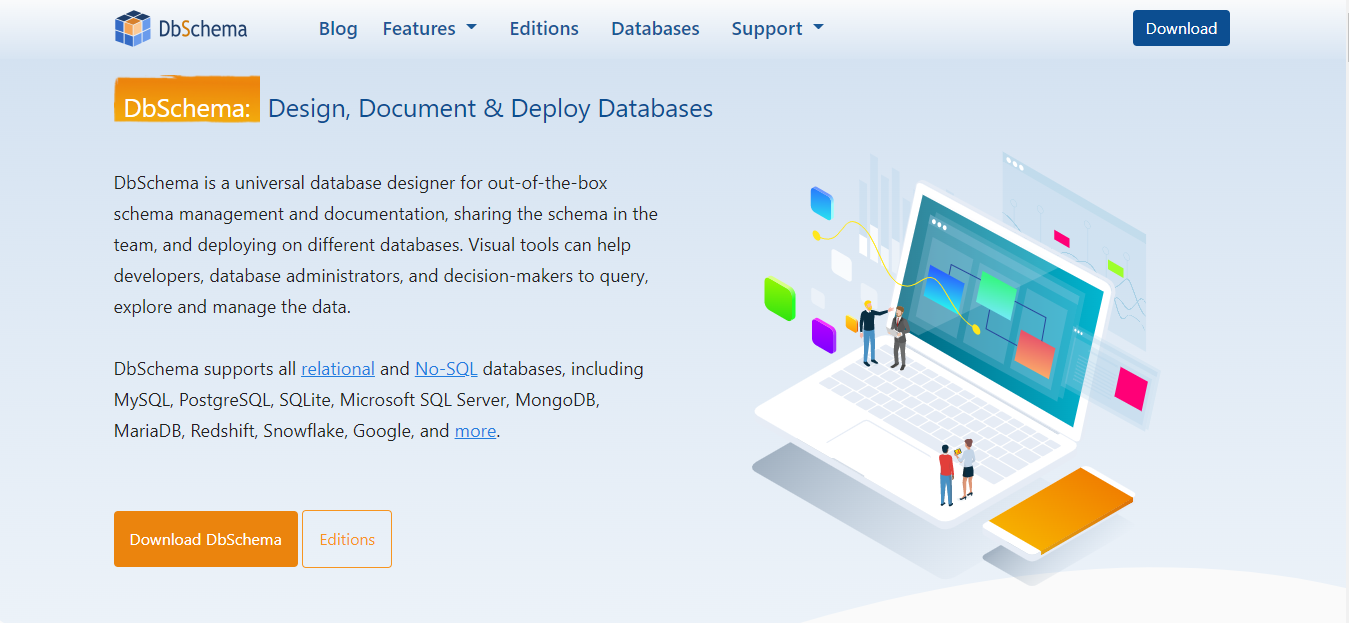Click the outlined Editions button

click(347, 539)
